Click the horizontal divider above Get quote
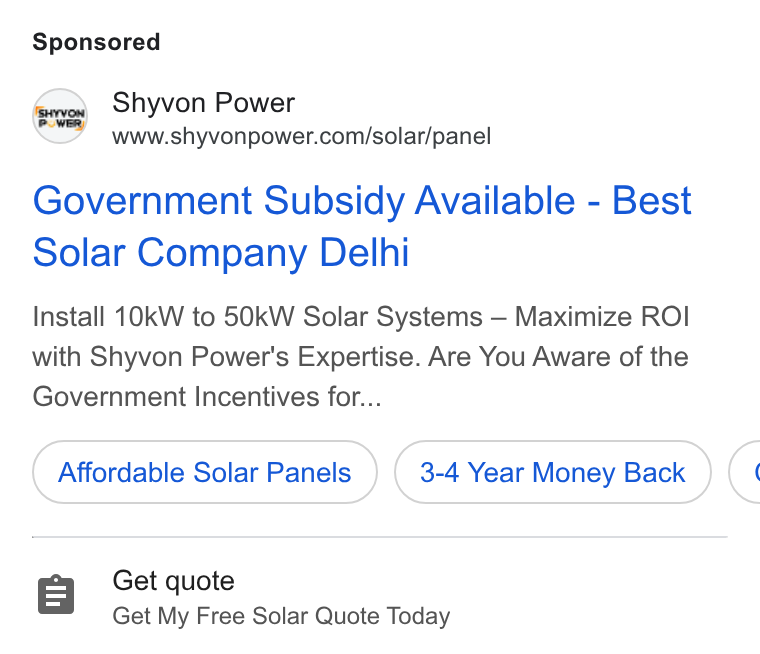The width and height of the screenshot is (760, 654). 380,537
